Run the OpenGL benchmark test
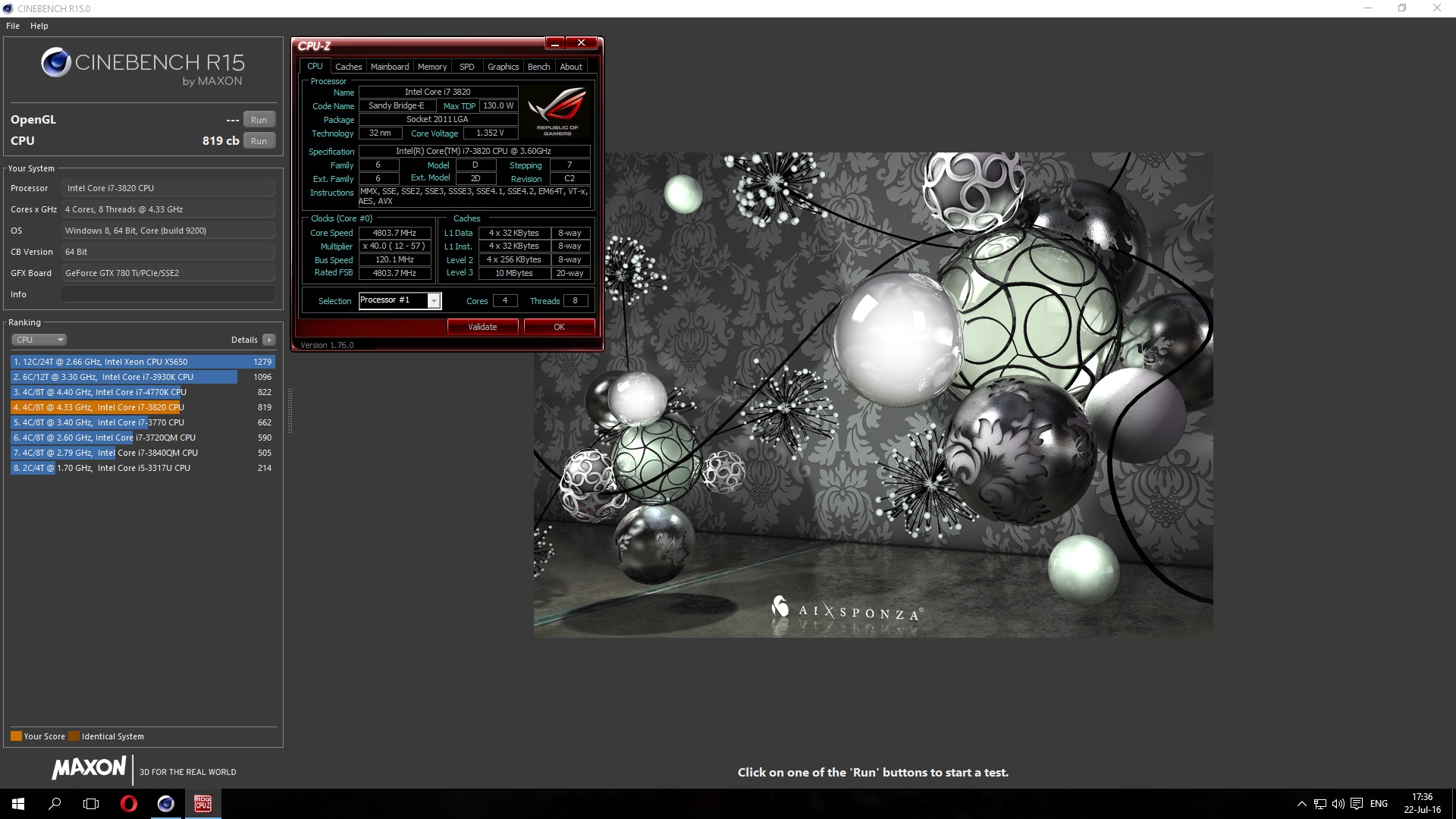 [259, 120]
